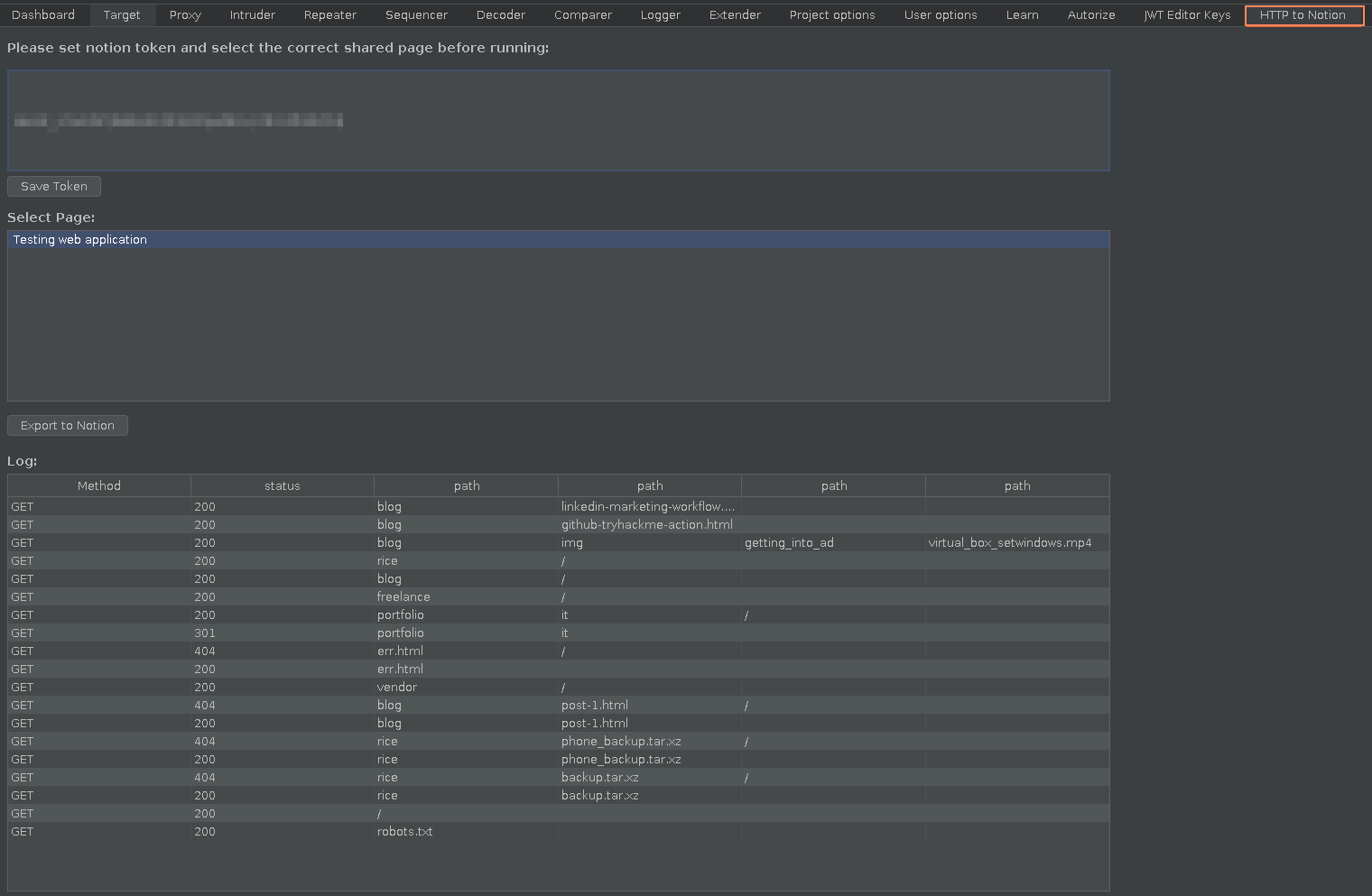The width and height of the screenshot is (1372, 896).
Task: Click inside the Notion token text field
Action: [558, 120]
